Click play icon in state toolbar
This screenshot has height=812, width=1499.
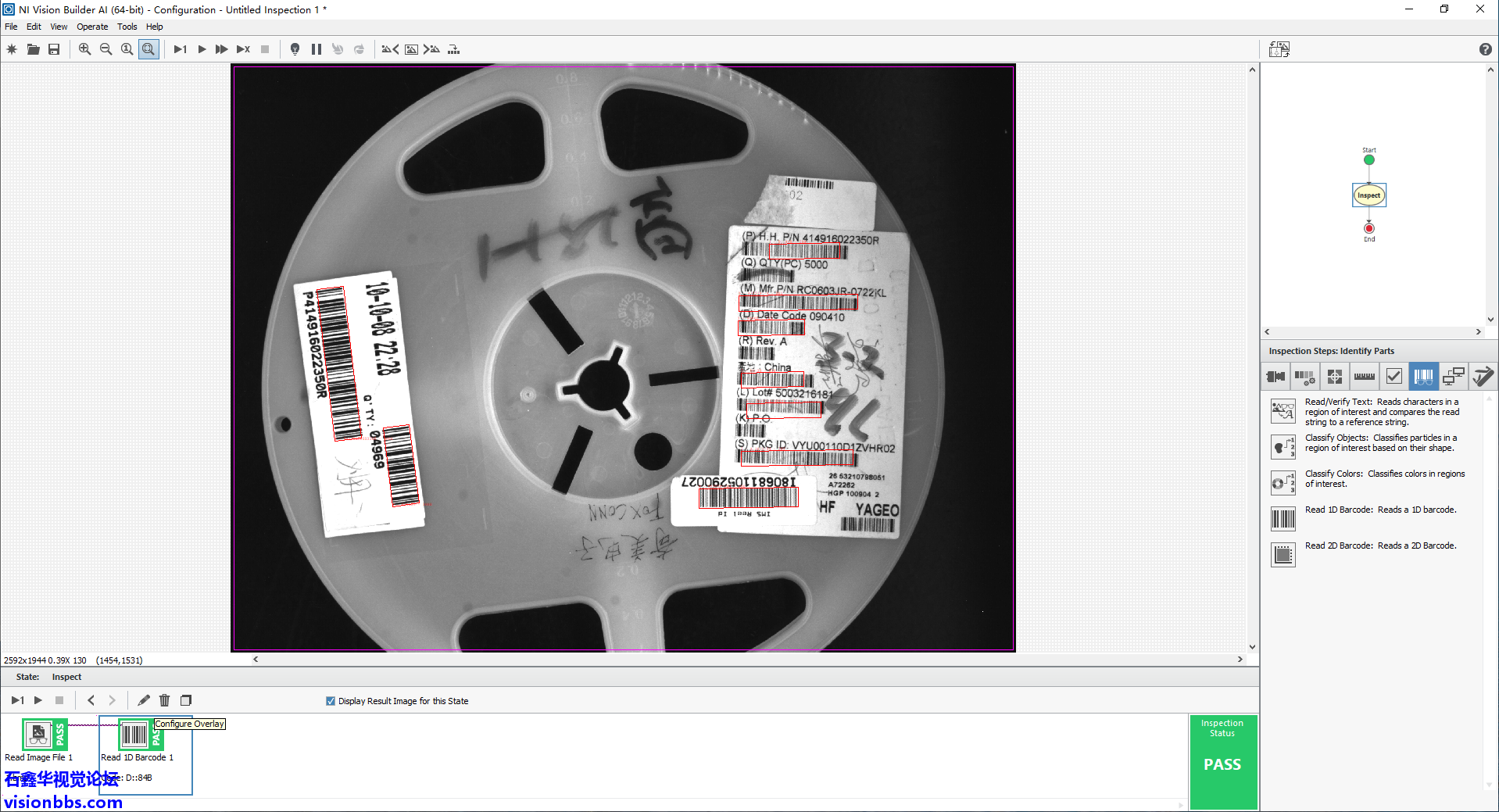coord(38,700)
